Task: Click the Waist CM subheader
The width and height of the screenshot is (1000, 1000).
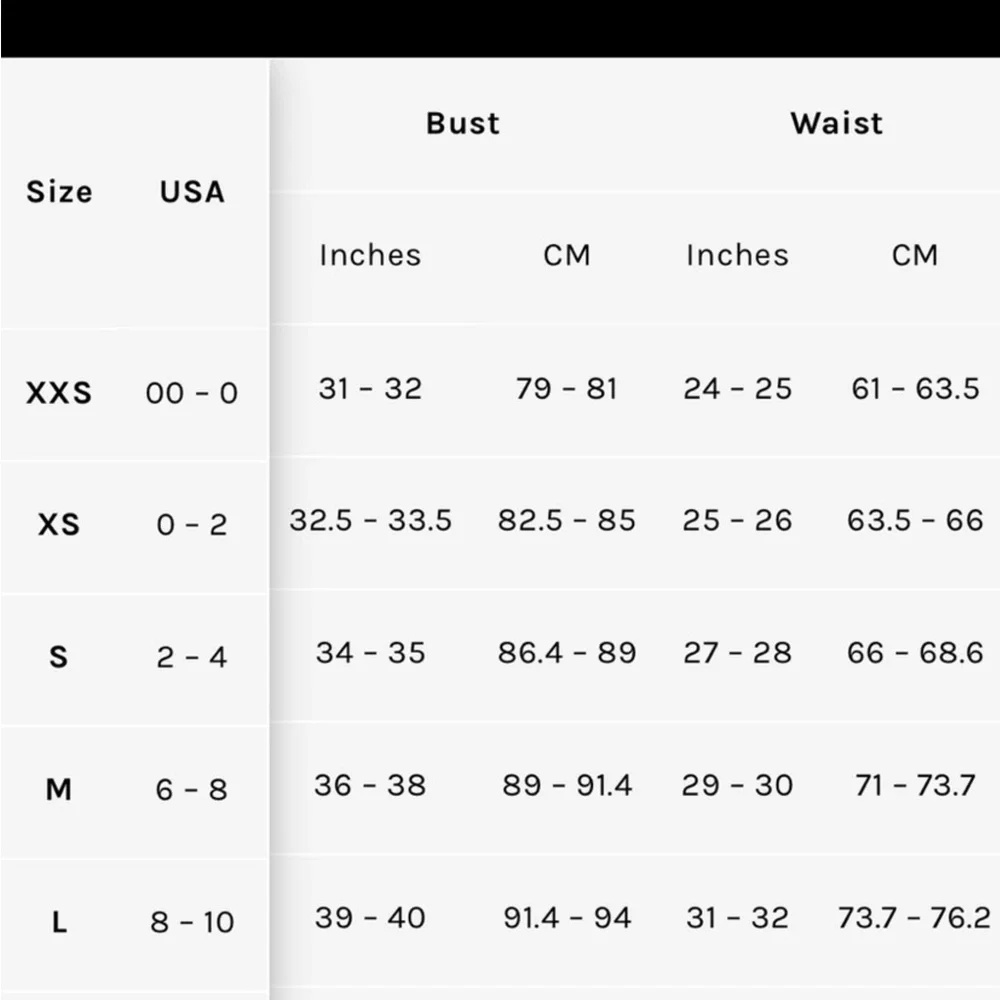Action: point(915,255)
